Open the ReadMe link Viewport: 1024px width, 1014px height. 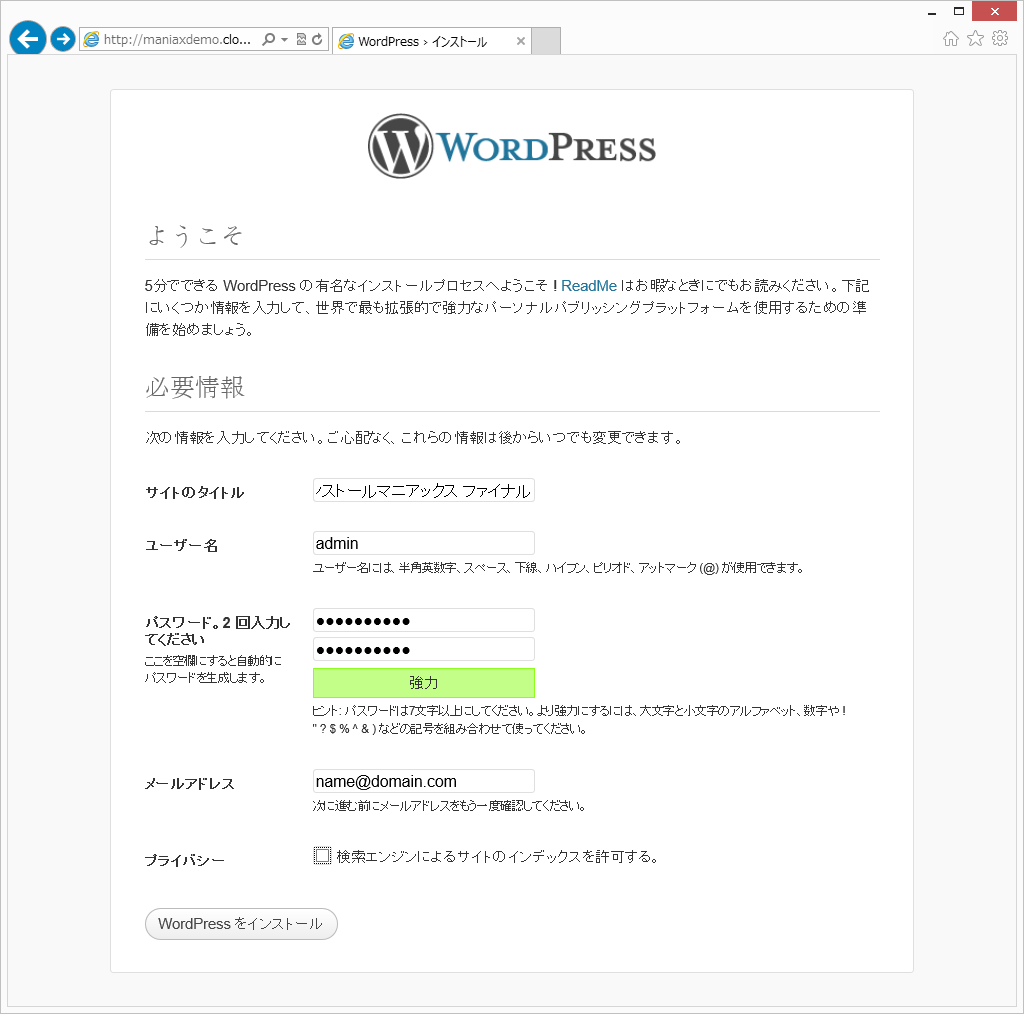coord(588,286)
